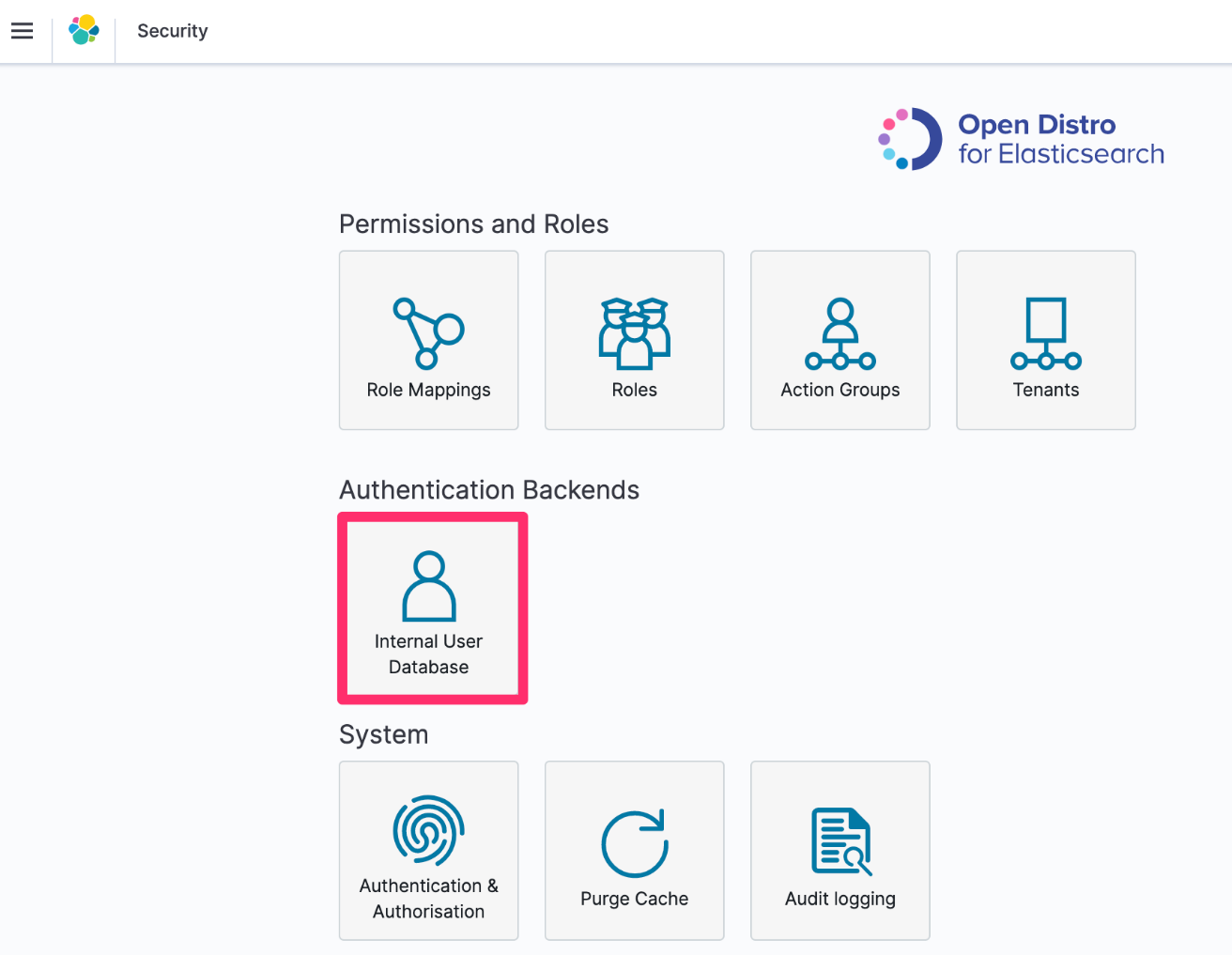This screenshot has width=1232, height=955.
Task: Open Action Groups configuration
Action: [839, 340]
